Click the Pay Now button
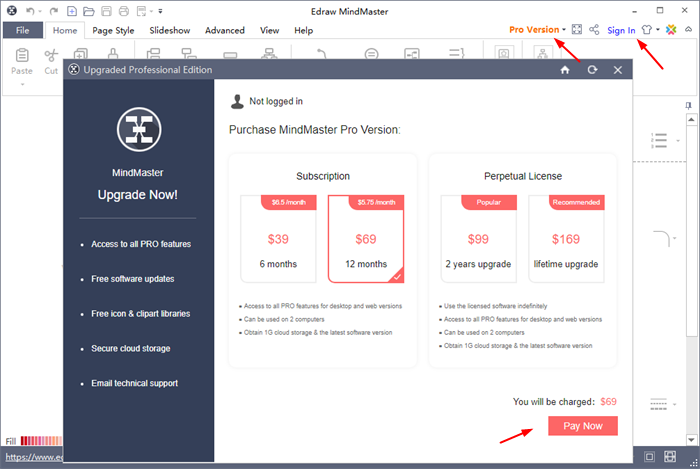This screenshot has height=469, width=700. 583,426
